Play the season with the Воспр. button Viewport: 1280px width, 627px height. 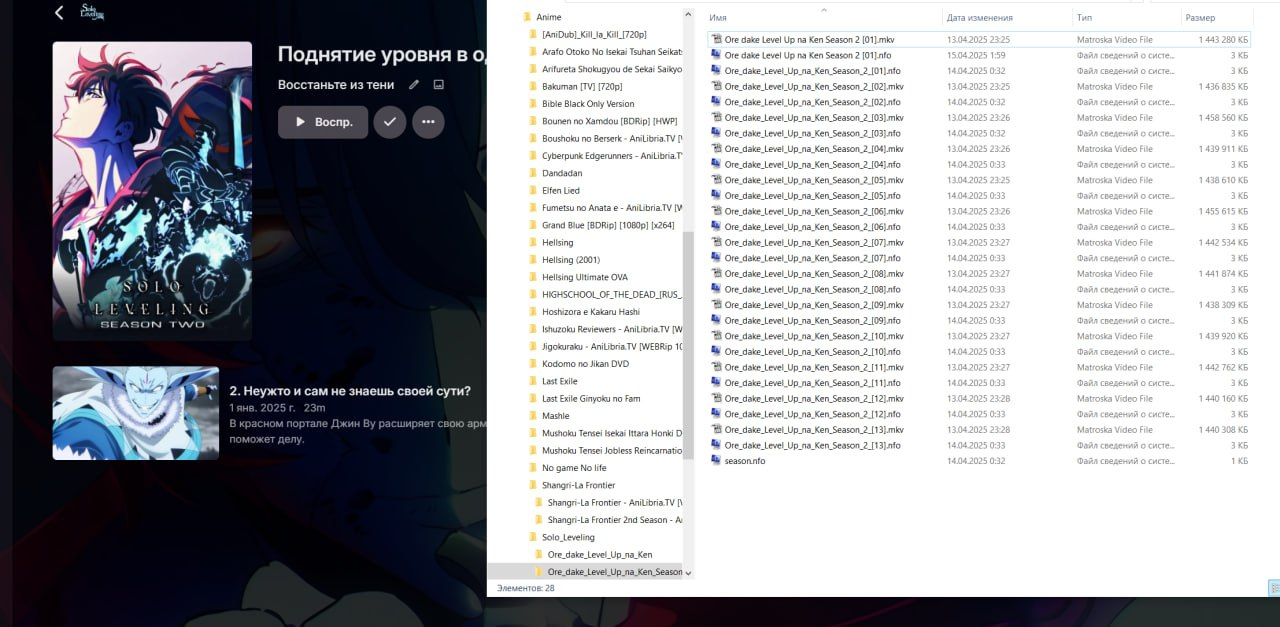(323, 122)
